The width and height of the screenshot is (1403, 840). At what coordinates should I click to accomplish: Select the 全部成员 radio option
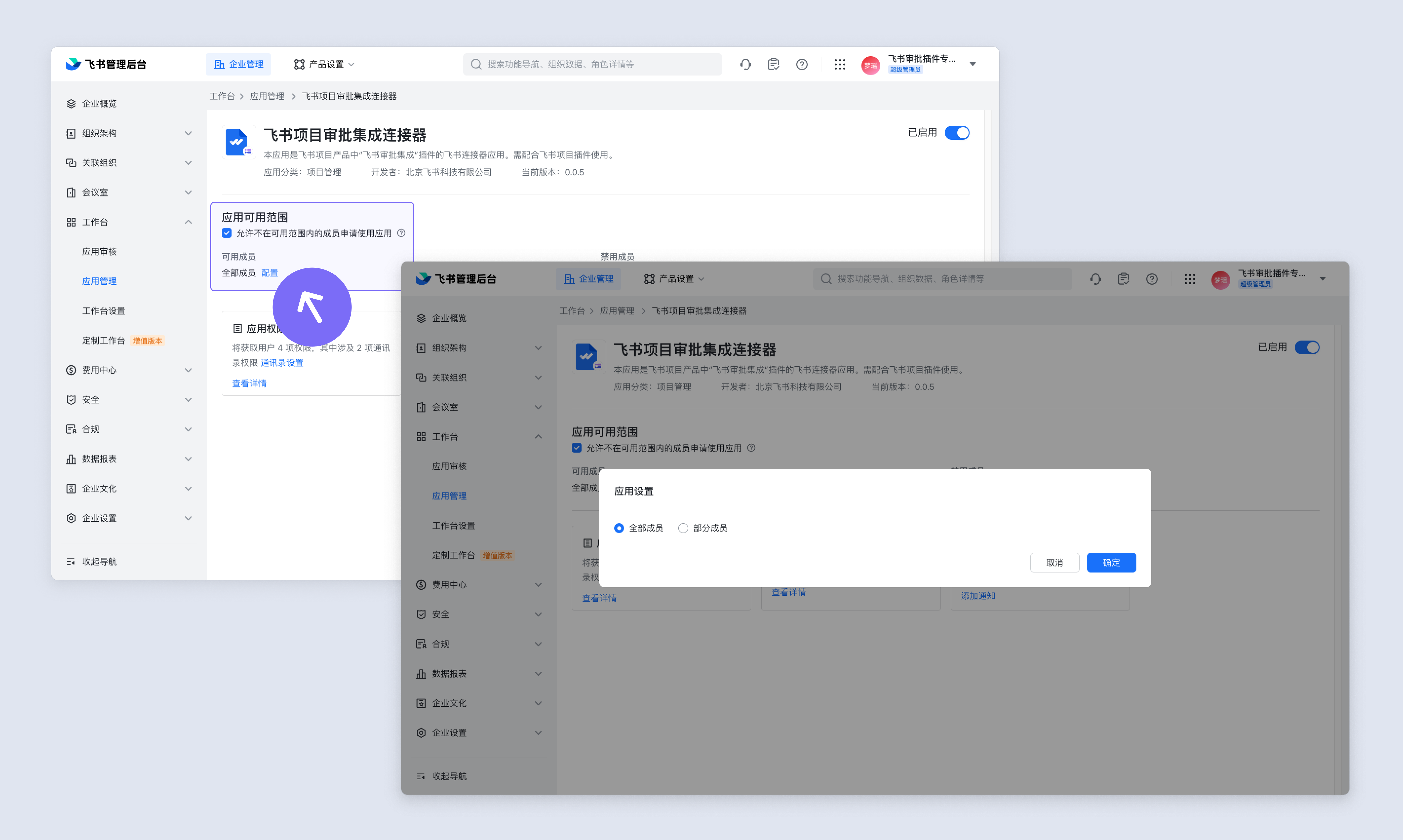(x=619, y=528)
